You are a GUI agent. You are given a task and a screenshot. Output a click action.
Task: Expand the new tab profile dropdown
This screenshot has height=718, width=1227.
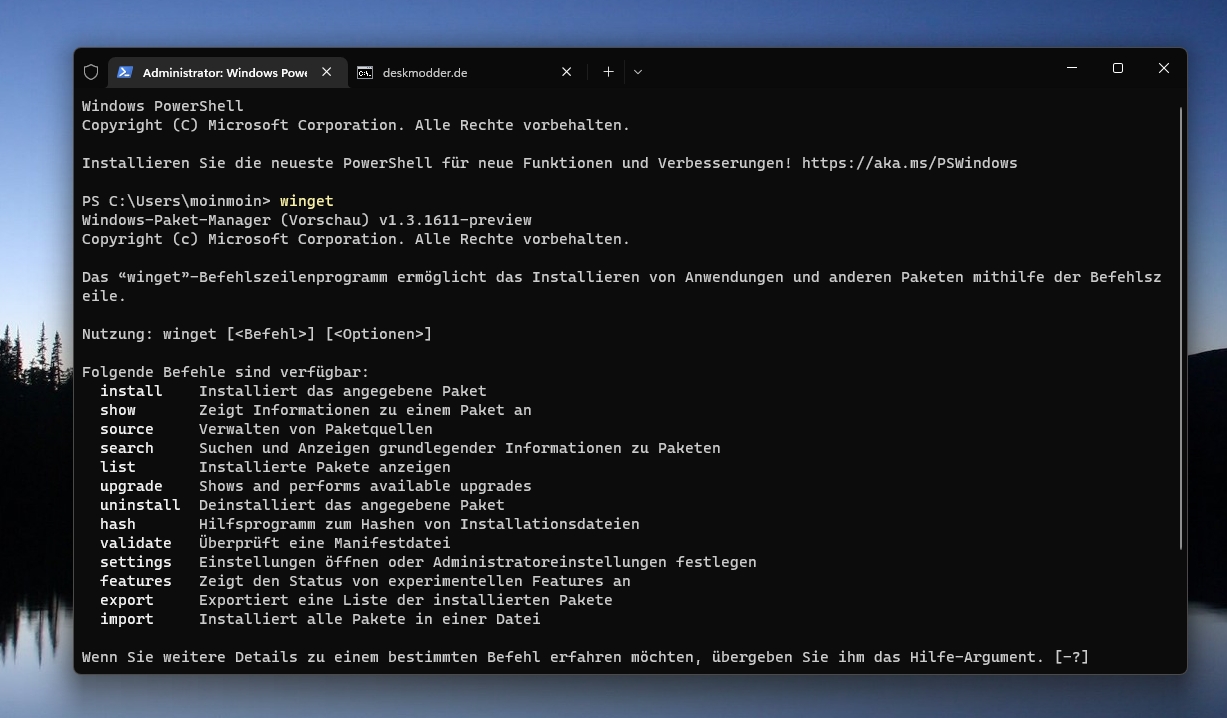(638, 72)
